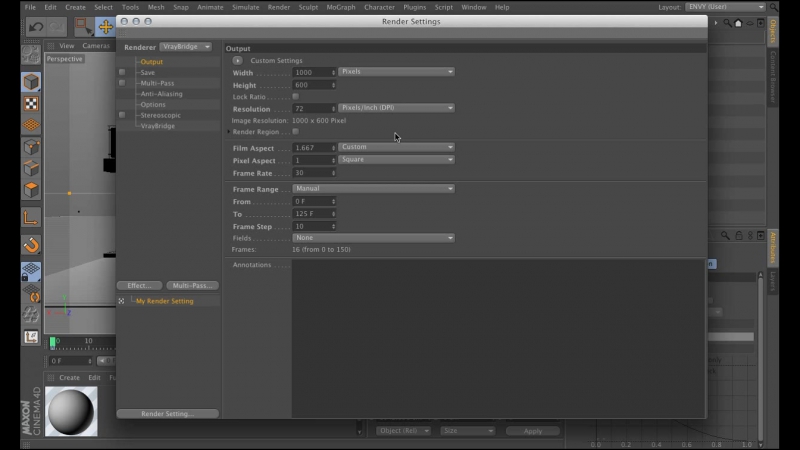This screenshot has width=800, height=450.
Task: Toggle the Snap magnet icon
Action: coord(31,245)
